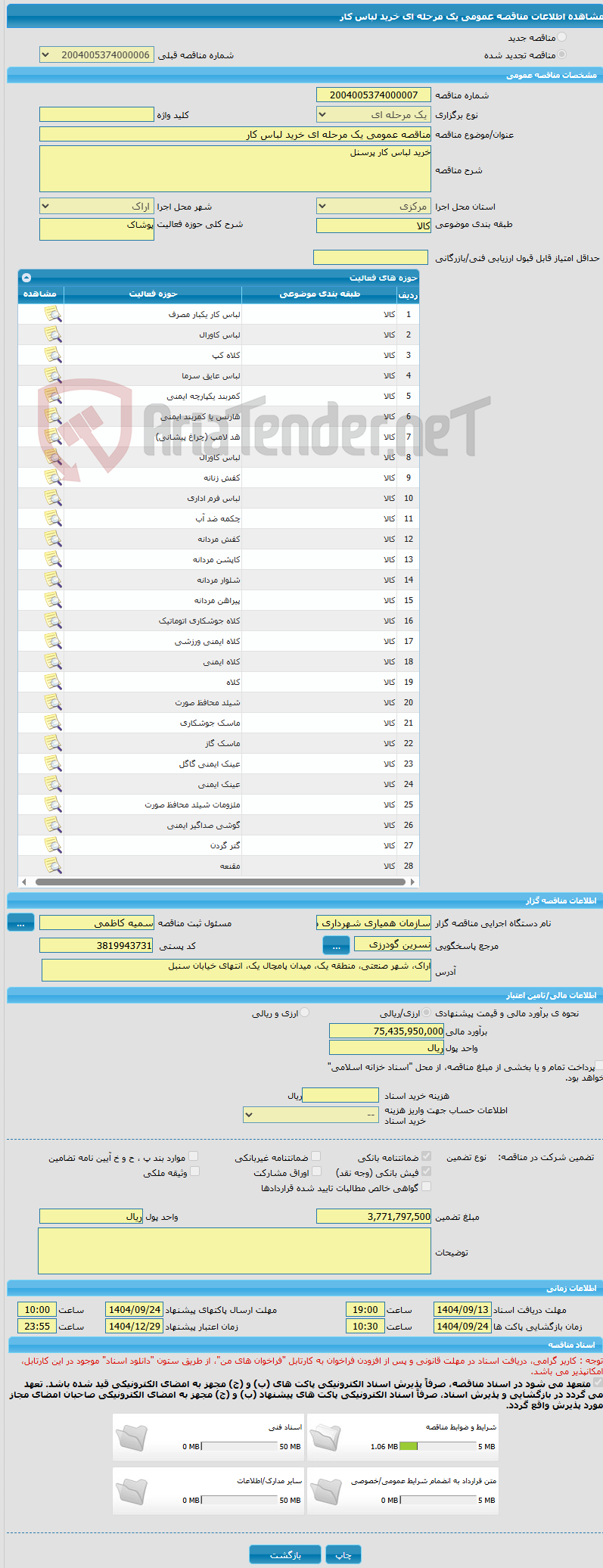View details for کاپشن مردانه row

pyautogui.click(x=53, y=559)
